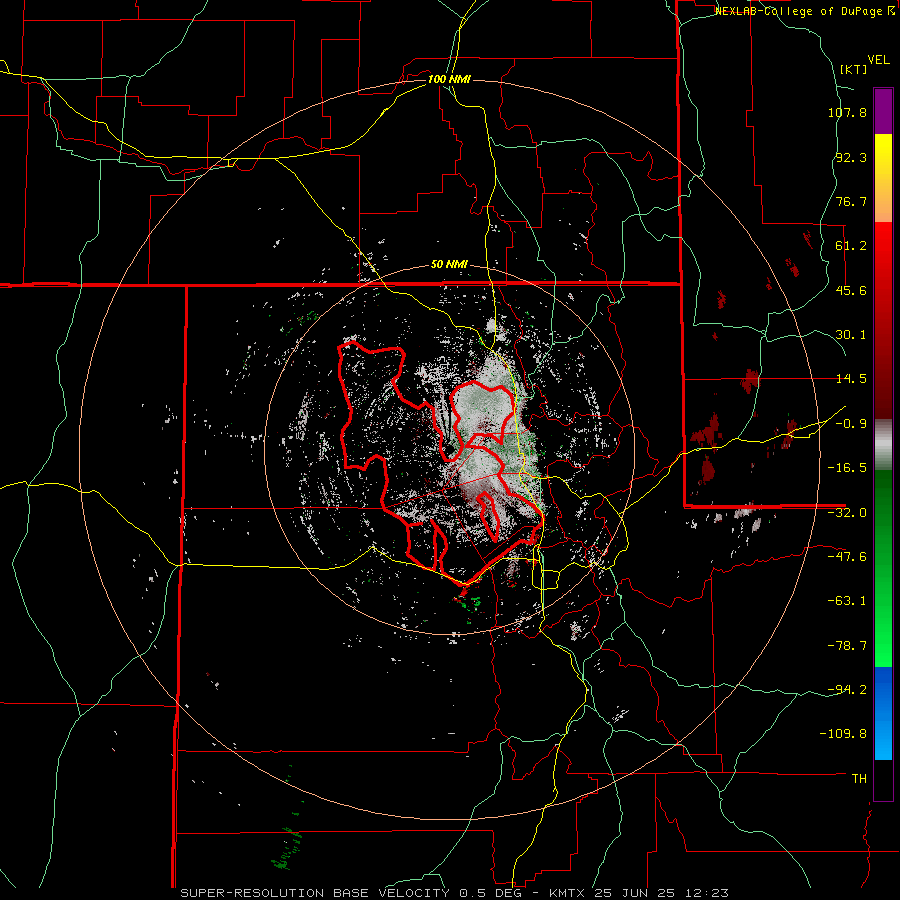The image size is (900, 900).
Task: Select the 107.8 scale value
Action: pos(847,112)
